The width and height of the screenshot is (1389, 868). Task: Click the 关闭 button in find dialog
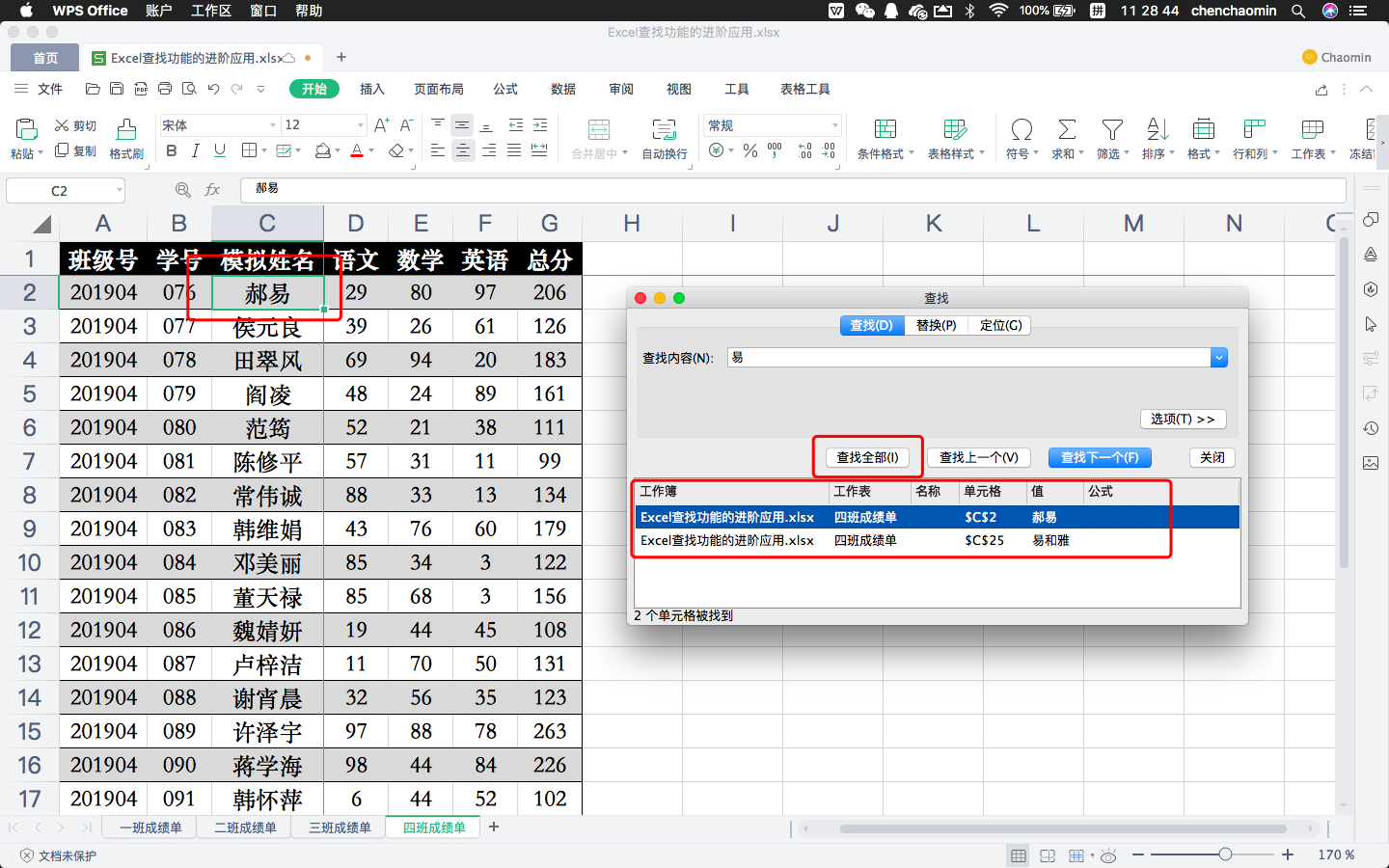coord(1212,458)
